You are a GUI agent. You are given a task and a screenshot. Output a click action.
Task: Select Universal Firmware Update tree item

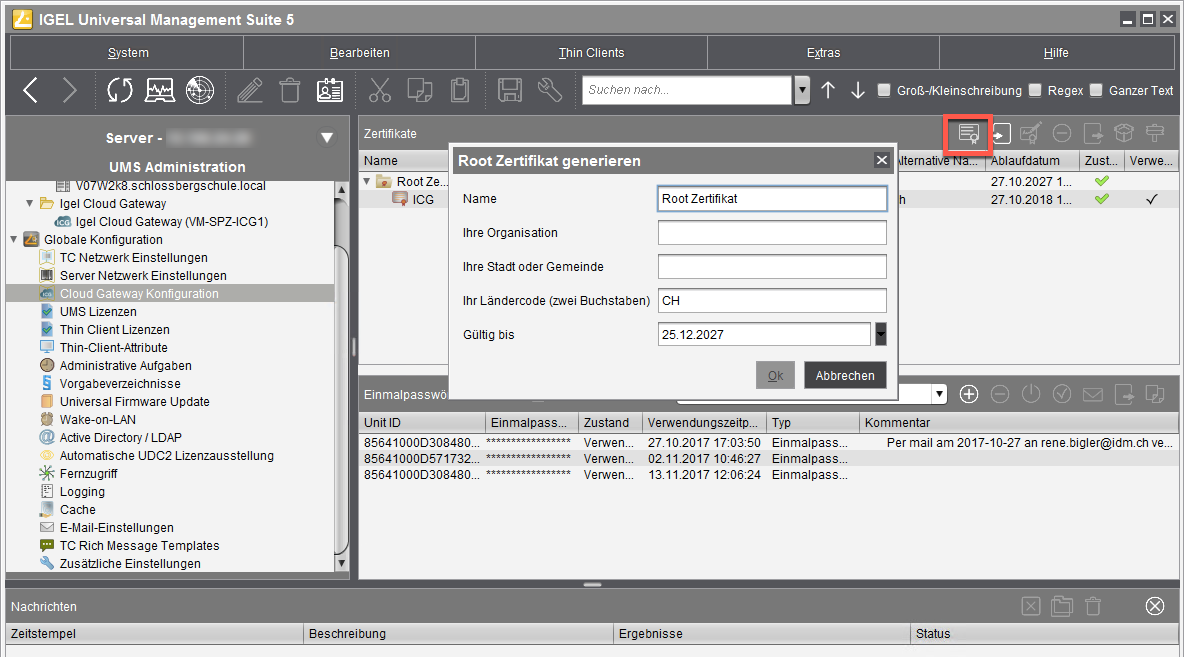(x=134, y=402)
